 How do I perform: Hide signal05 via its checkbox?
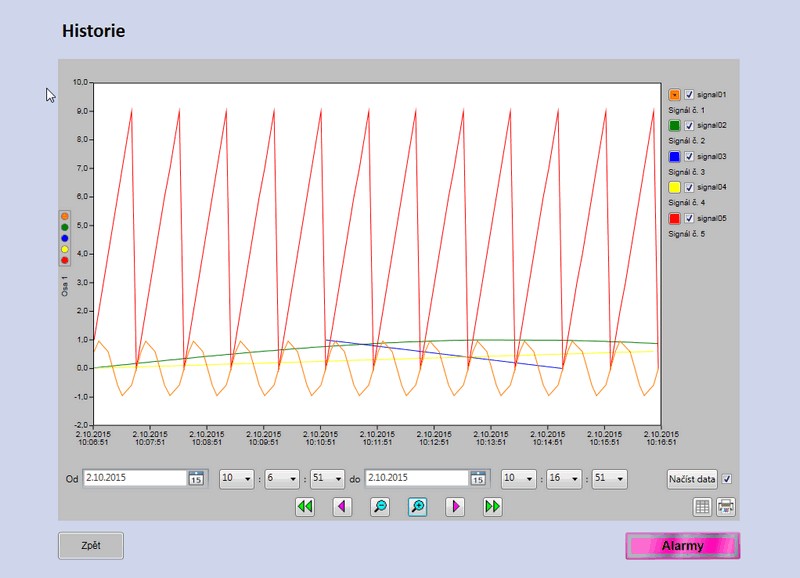click(x=689, y=218)
